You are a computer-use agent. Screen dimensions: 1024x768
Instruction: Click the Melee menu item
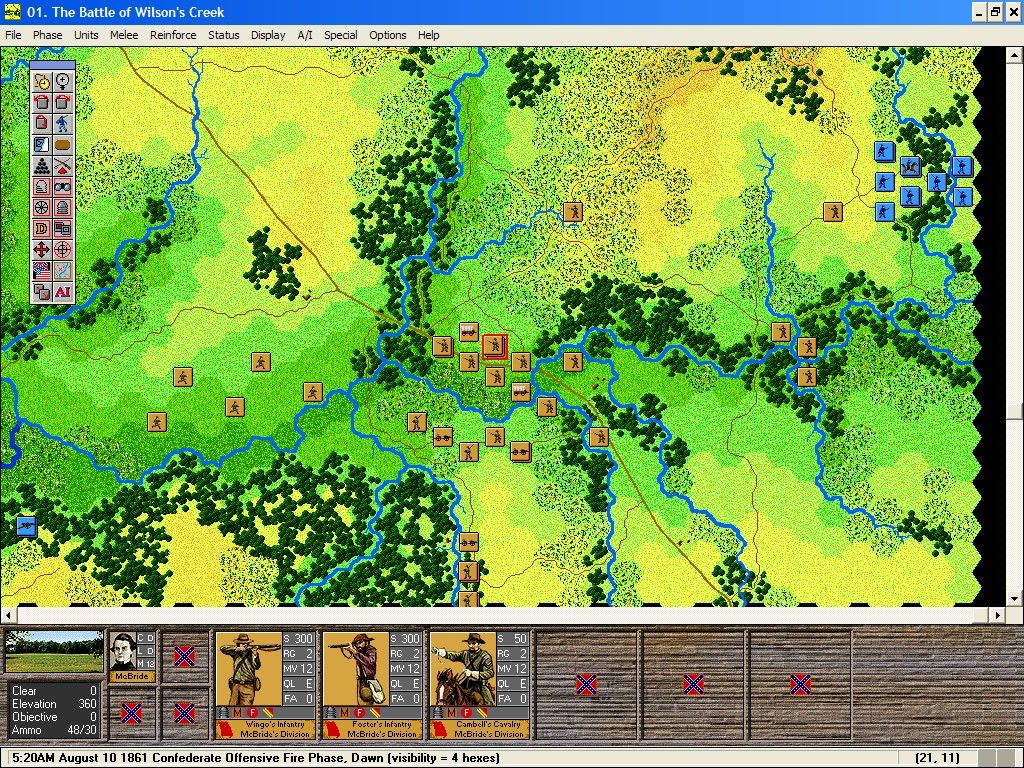[x=124, y=35]
